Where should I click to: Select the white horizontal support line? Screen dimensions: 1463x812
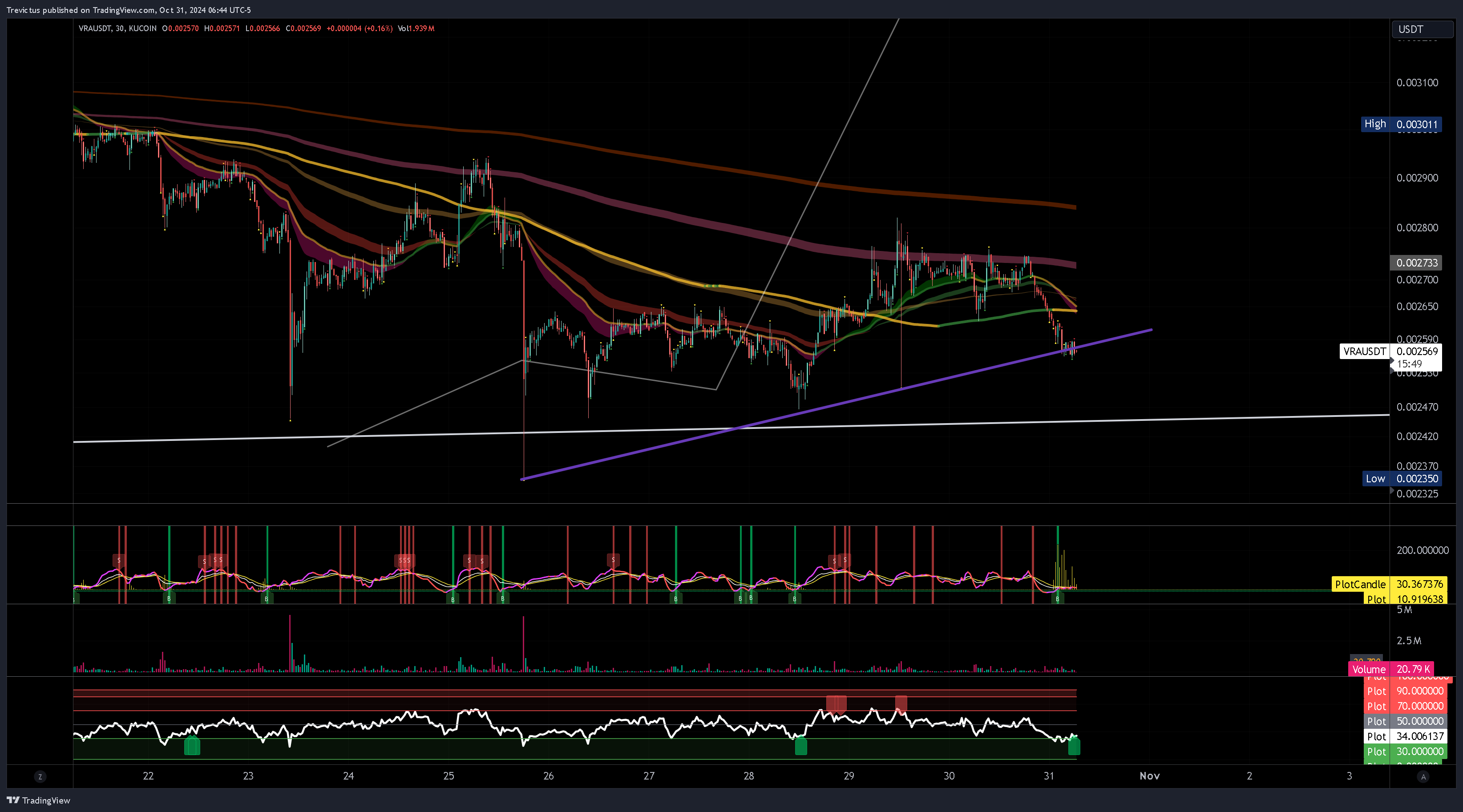[x=731, y=429]
